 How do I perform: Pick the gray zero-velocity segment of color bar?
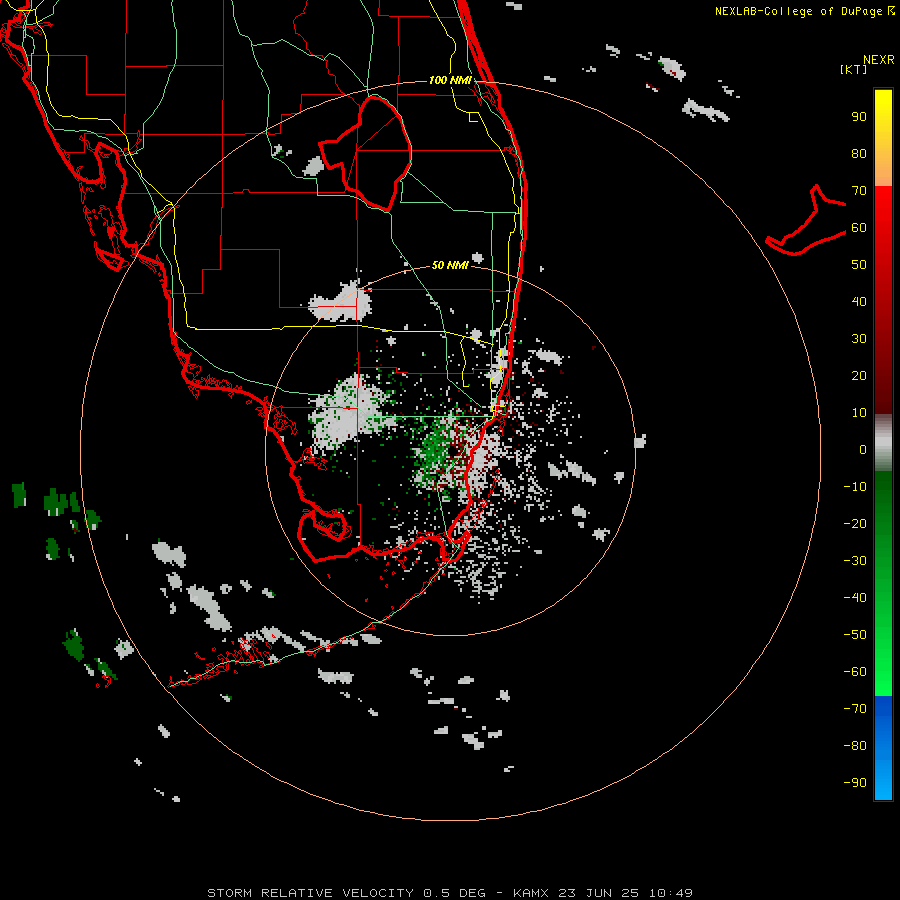pos(883,443)
